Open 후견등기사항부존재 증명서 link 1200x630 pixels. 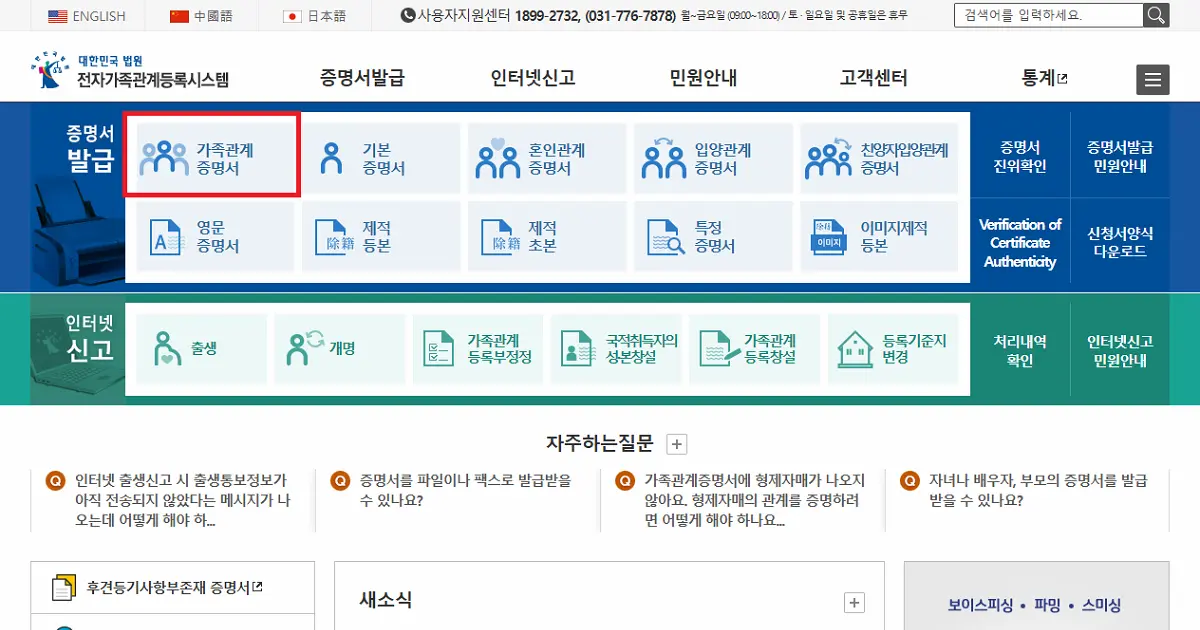[x=174, y=588]
